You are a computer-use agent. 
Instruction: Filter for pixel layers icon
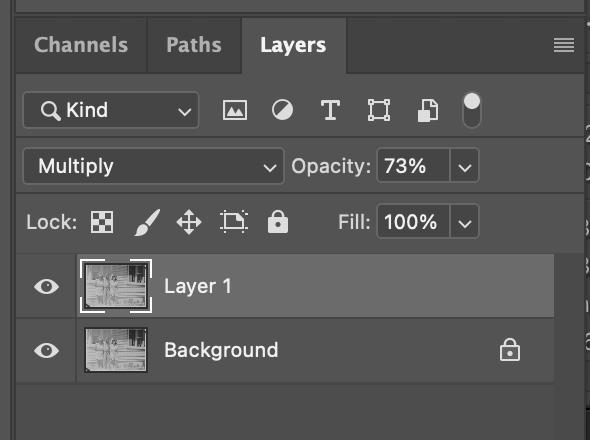(235, 110)
